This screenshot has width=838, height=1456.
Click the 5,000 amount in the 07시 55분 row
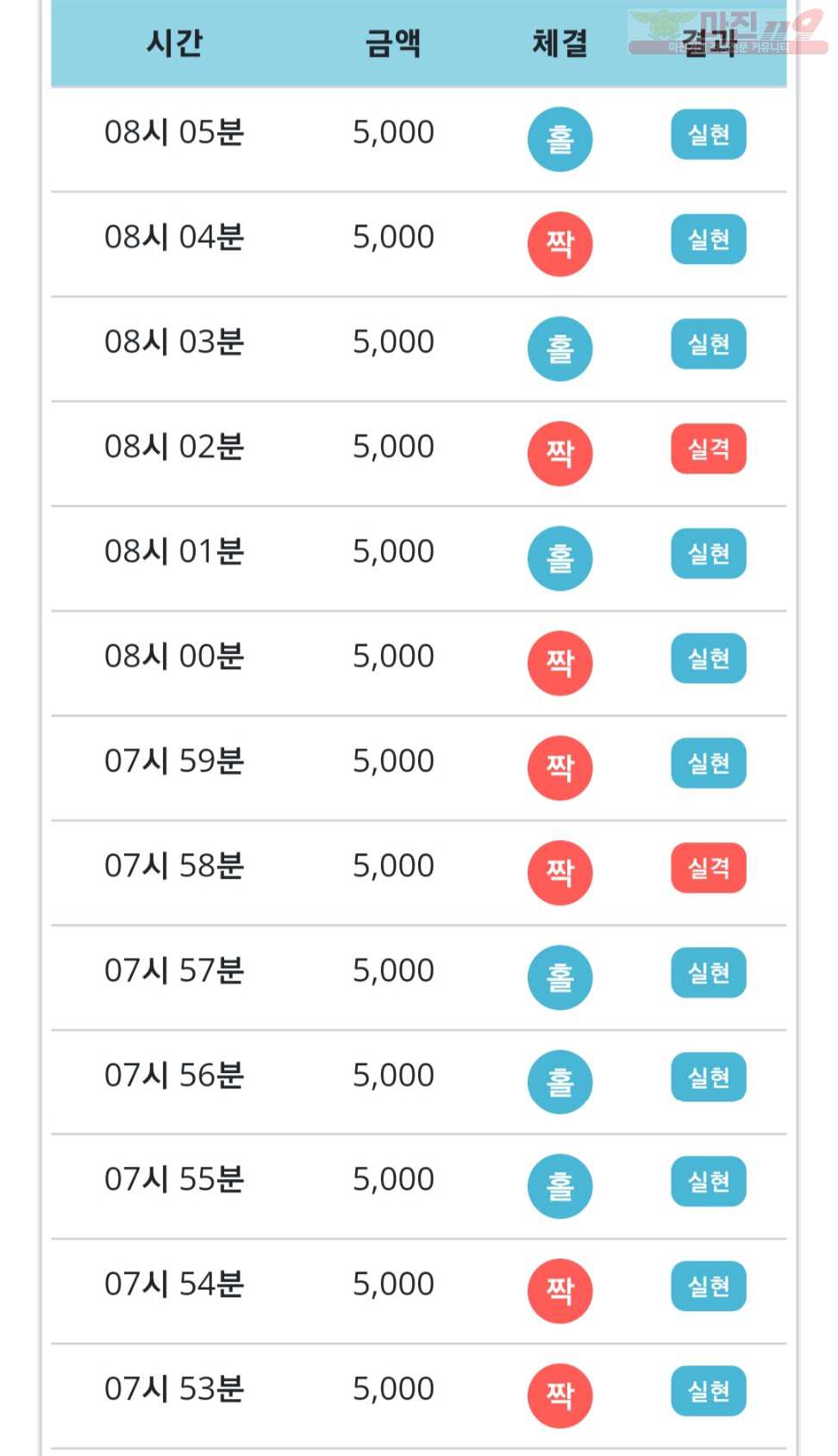[x=393, y=1179]
